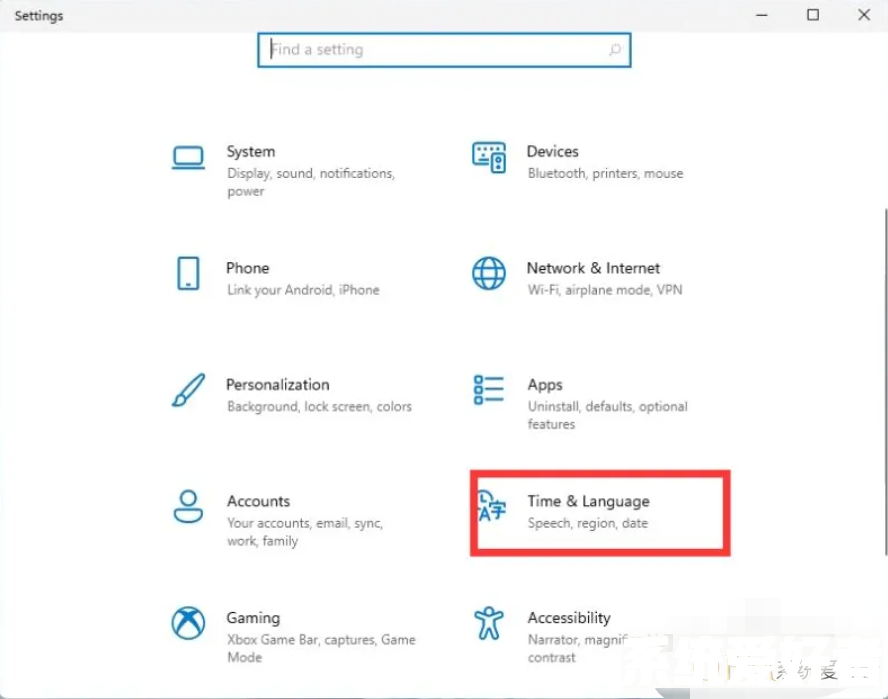Image resolution: width=888 pixels, height=699 pixels.
Task: Click the magnifier icon in the search box
Action: coord(615,50)
